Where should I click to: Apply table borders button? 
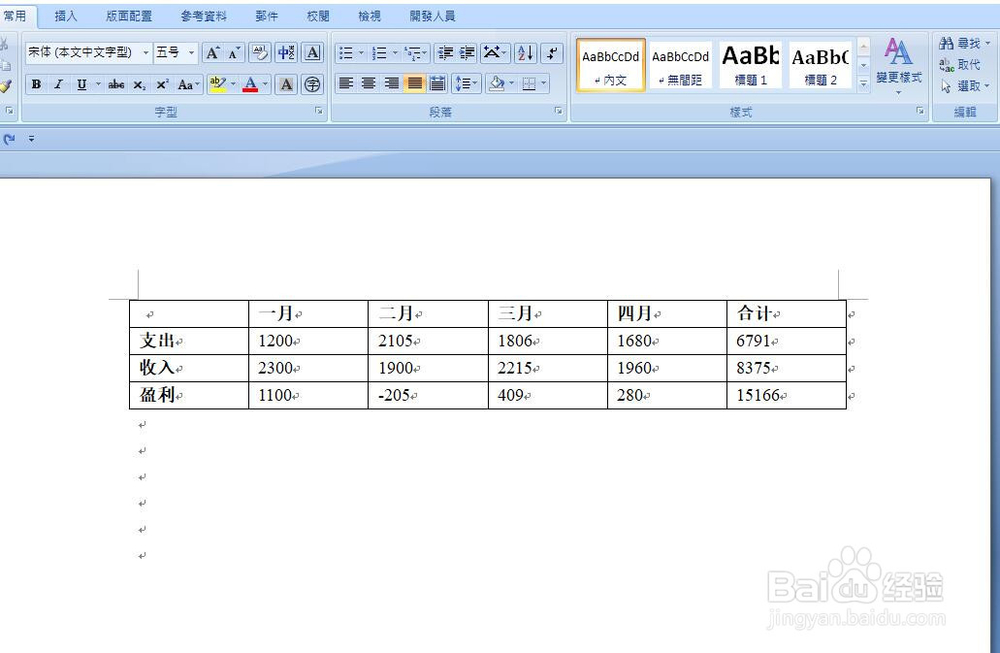(529, 83)
